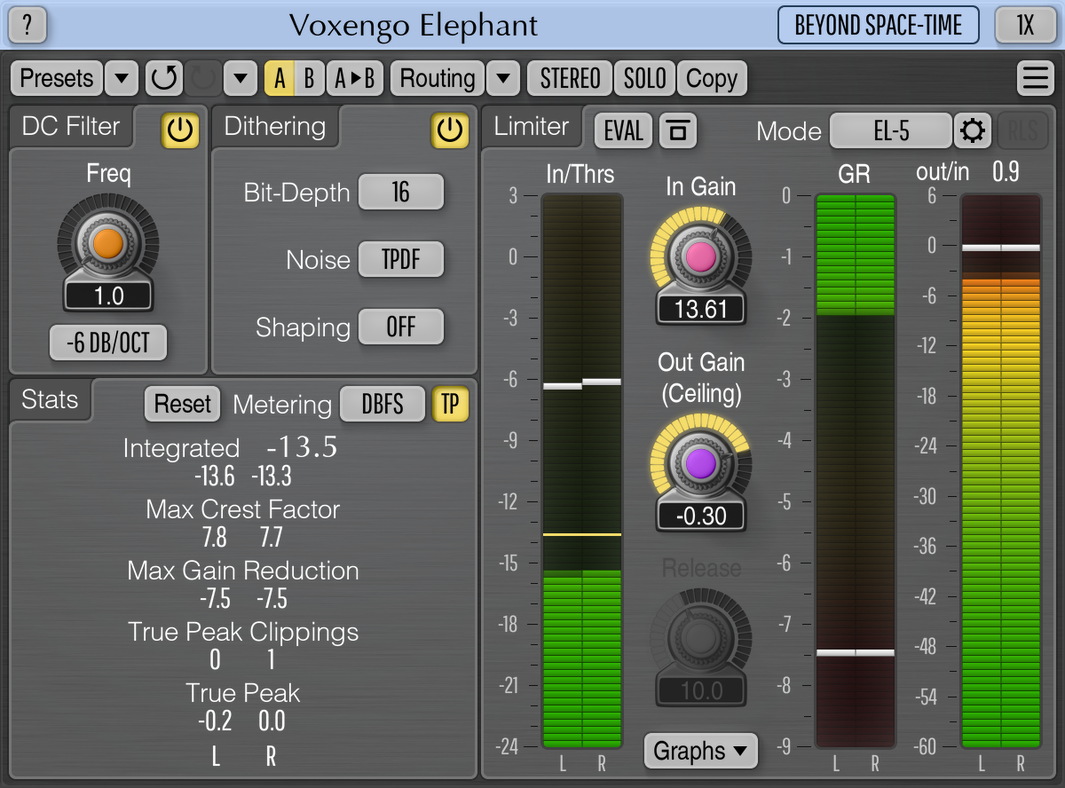
Task: Enable EVAL mode in the Limiter
Action: point(622,130)
